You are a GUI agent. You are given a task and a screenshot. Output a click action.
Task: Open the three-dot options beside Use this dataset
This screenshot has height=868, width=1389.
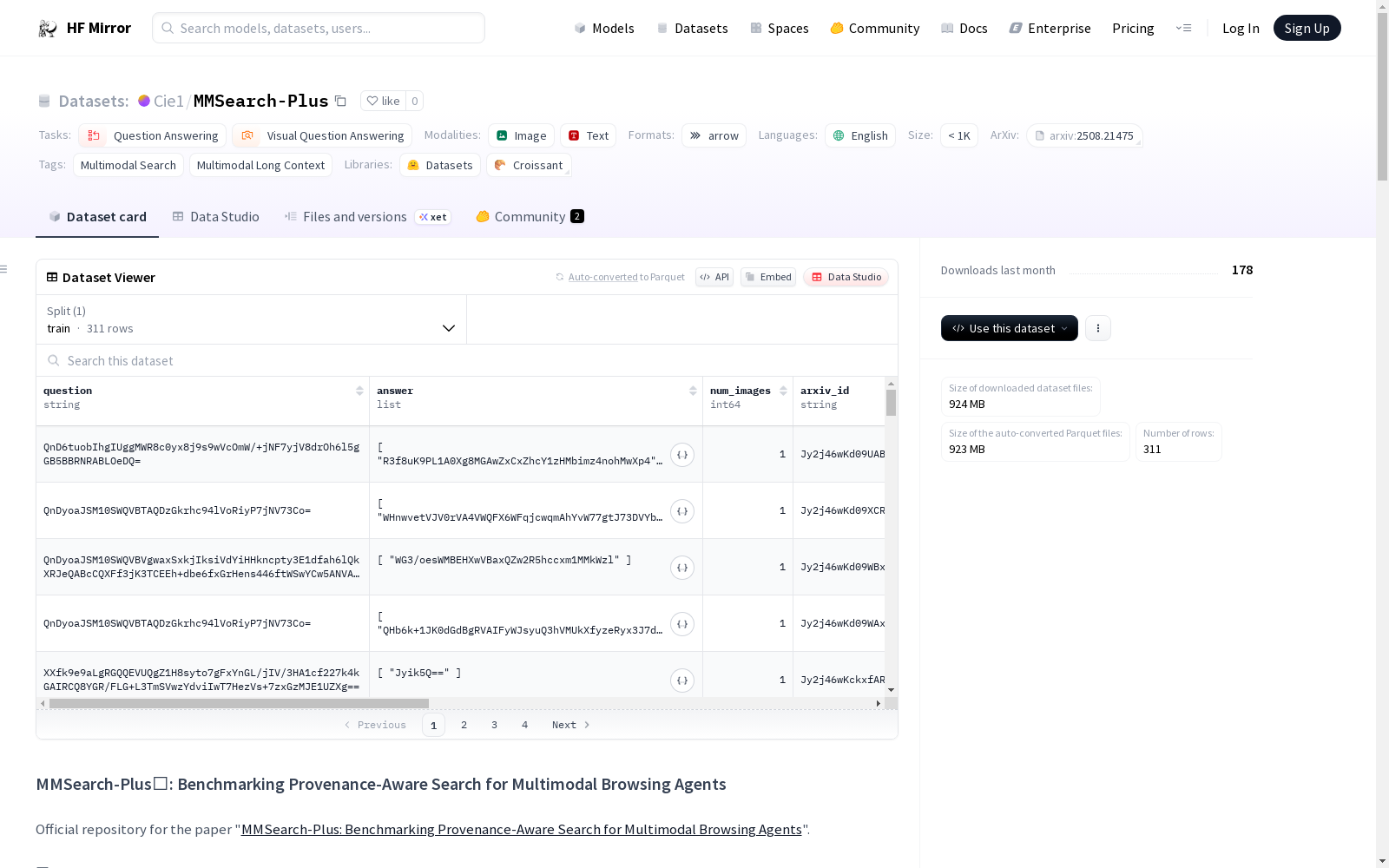coord(1098,328)
